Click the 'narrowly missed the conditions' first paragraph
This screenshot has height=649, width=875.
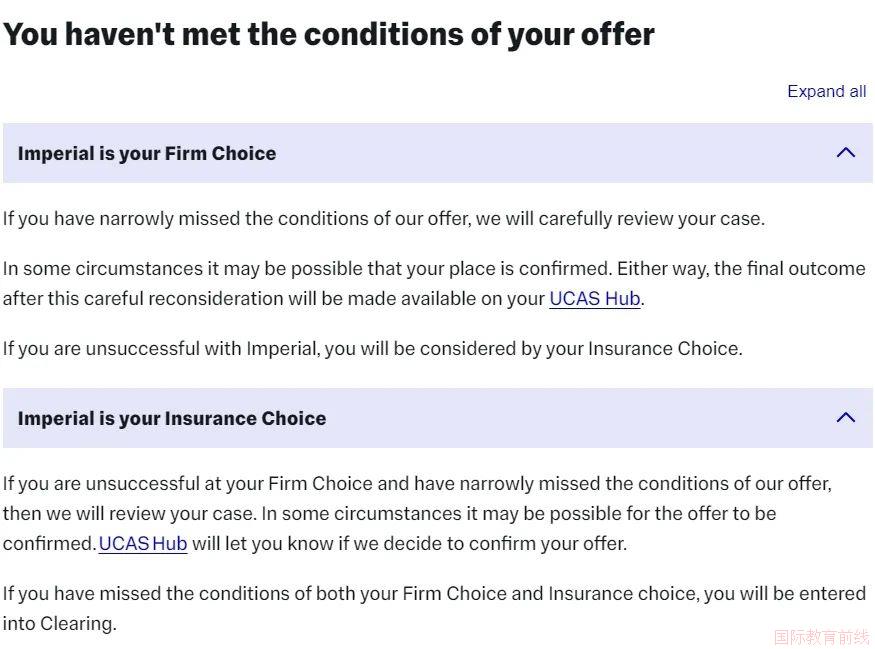click(x=384, y=219)
